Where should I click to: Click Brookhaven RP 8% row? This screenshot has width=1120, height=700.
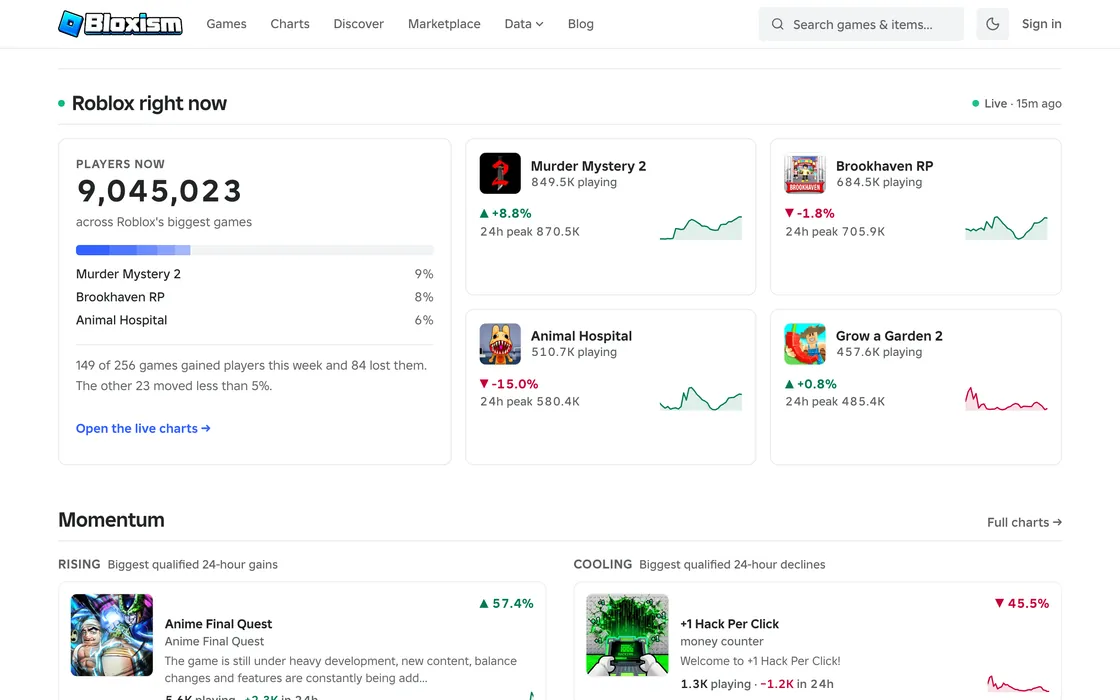tap(254, 296)
